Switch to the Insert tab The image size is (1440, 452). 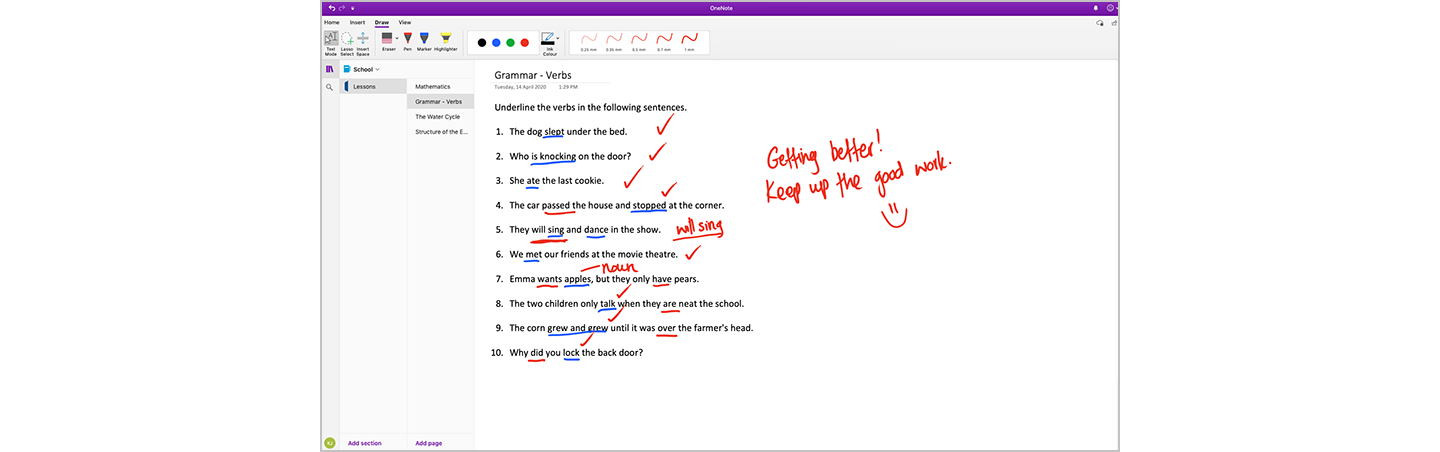click(x=357, y=22)
